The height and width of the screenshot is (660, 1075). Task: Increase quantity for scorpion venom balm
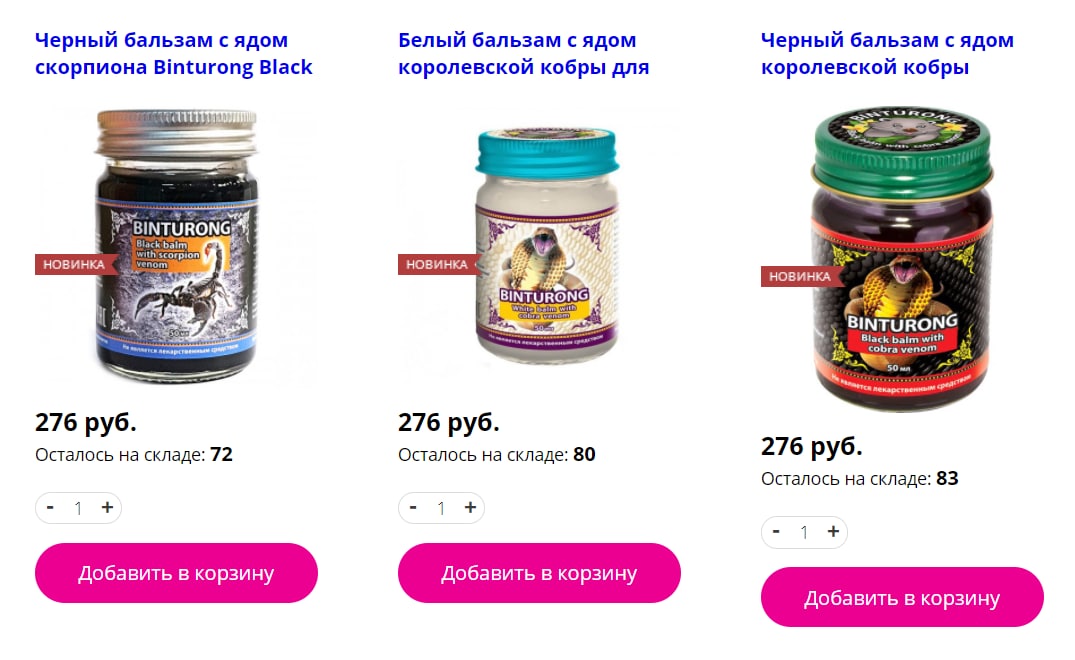tap(107, 508)
